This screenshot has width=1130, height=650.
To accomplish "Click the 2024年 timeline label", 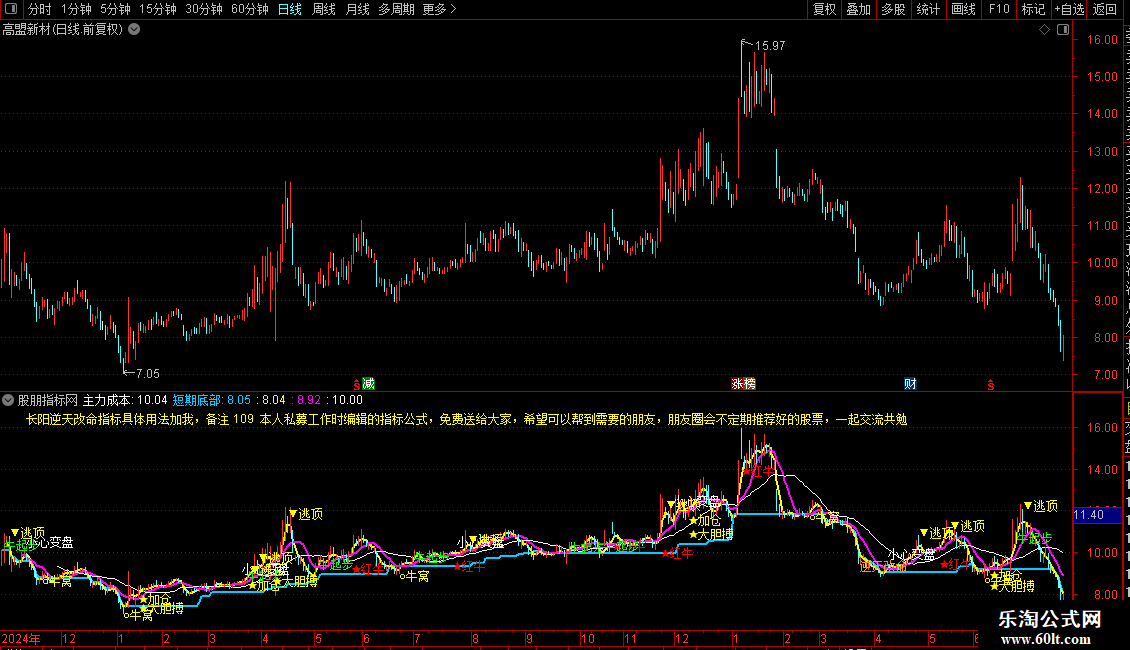I will point(21,638).
